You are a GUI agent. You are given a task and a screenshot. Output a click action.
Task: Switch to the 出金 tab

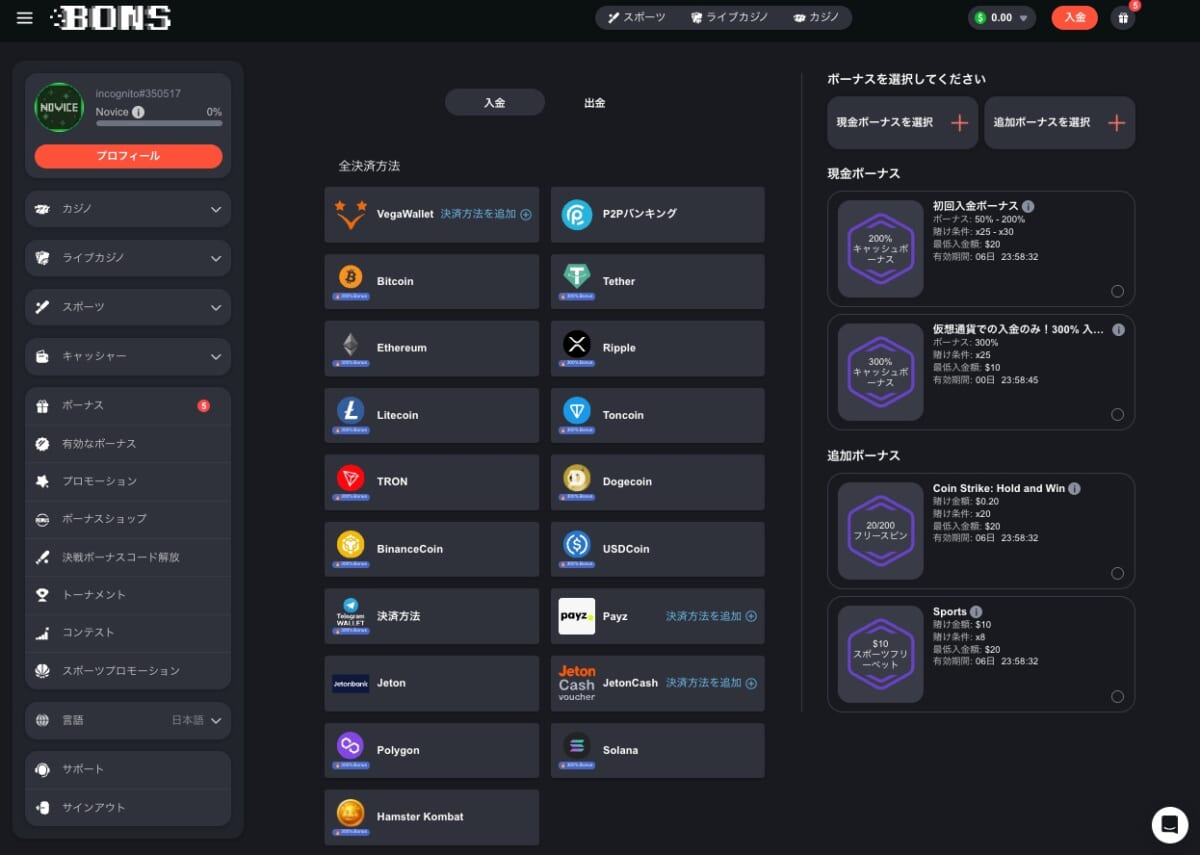point(595,102)
